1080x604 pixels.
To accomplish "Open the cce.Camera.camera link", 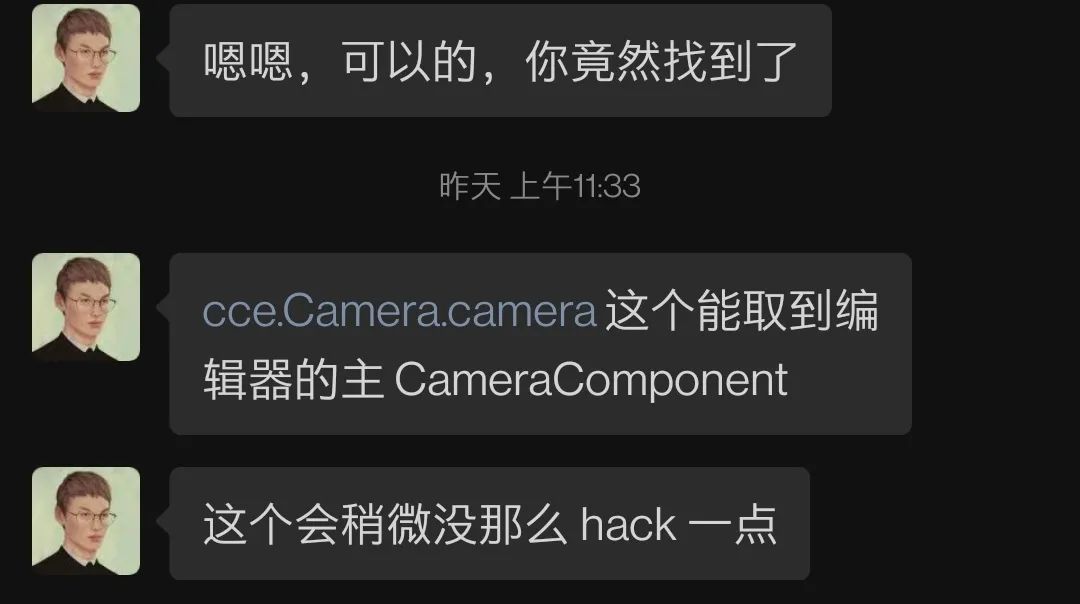I will [x=399, y=311].
